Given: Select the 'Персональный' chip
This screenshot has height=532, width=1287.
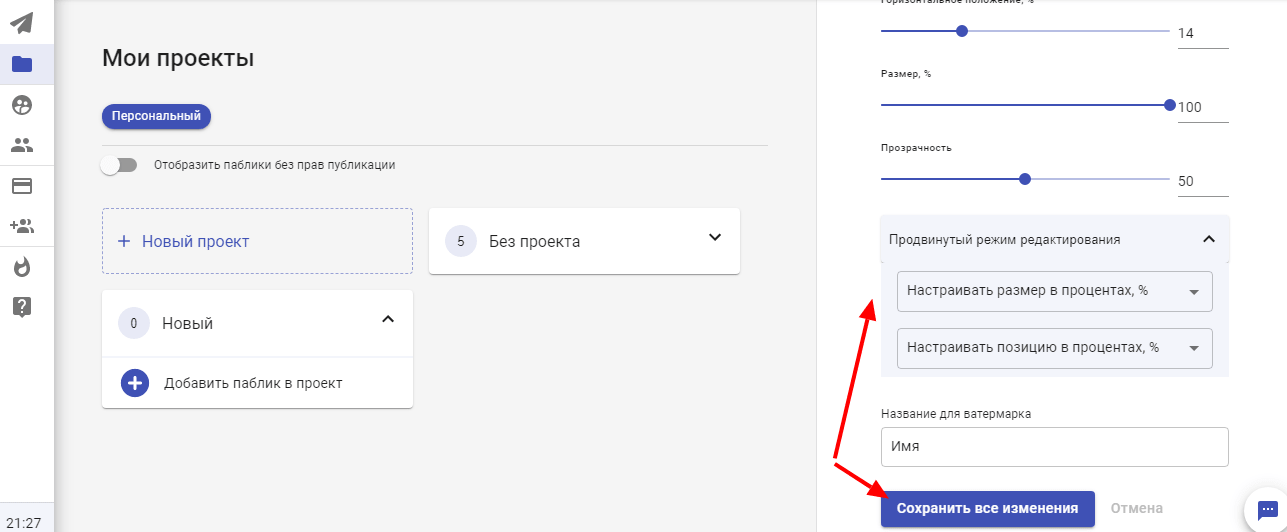Looking at the screenshot, I should click(x=156, y=116).
